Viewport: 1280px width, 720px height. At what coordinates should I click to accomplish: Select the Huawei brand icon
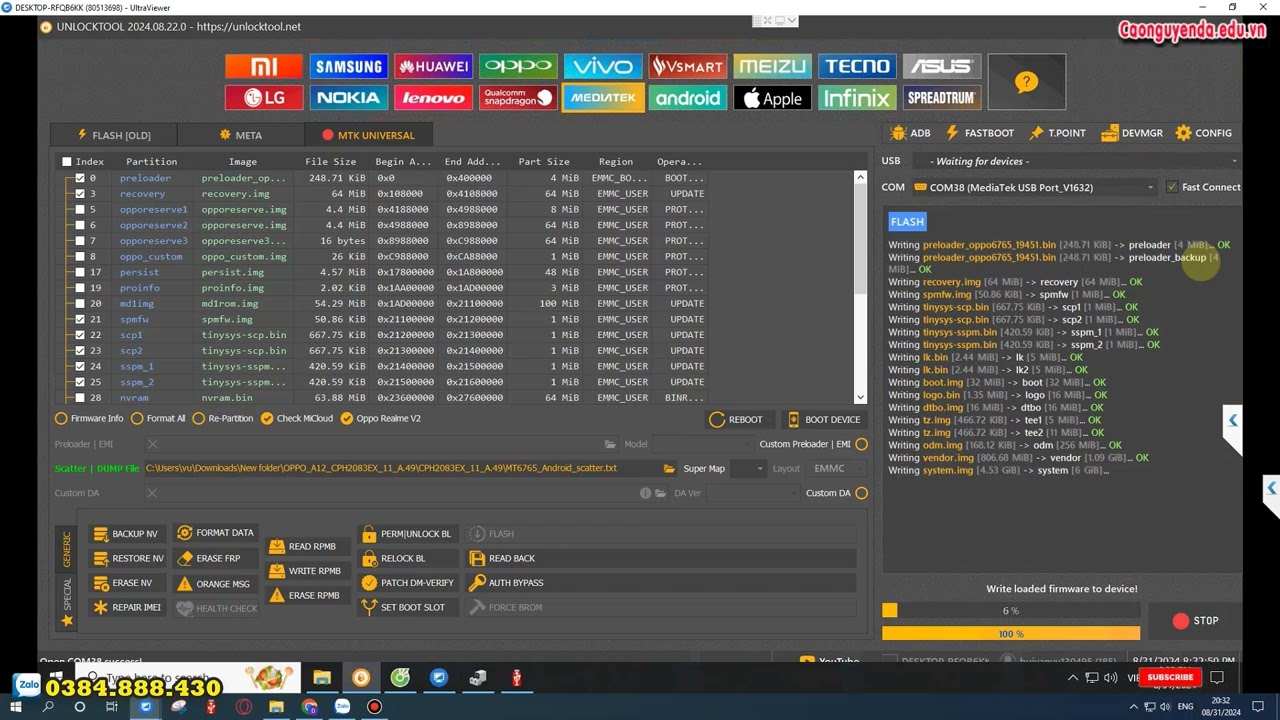[433, 66]
